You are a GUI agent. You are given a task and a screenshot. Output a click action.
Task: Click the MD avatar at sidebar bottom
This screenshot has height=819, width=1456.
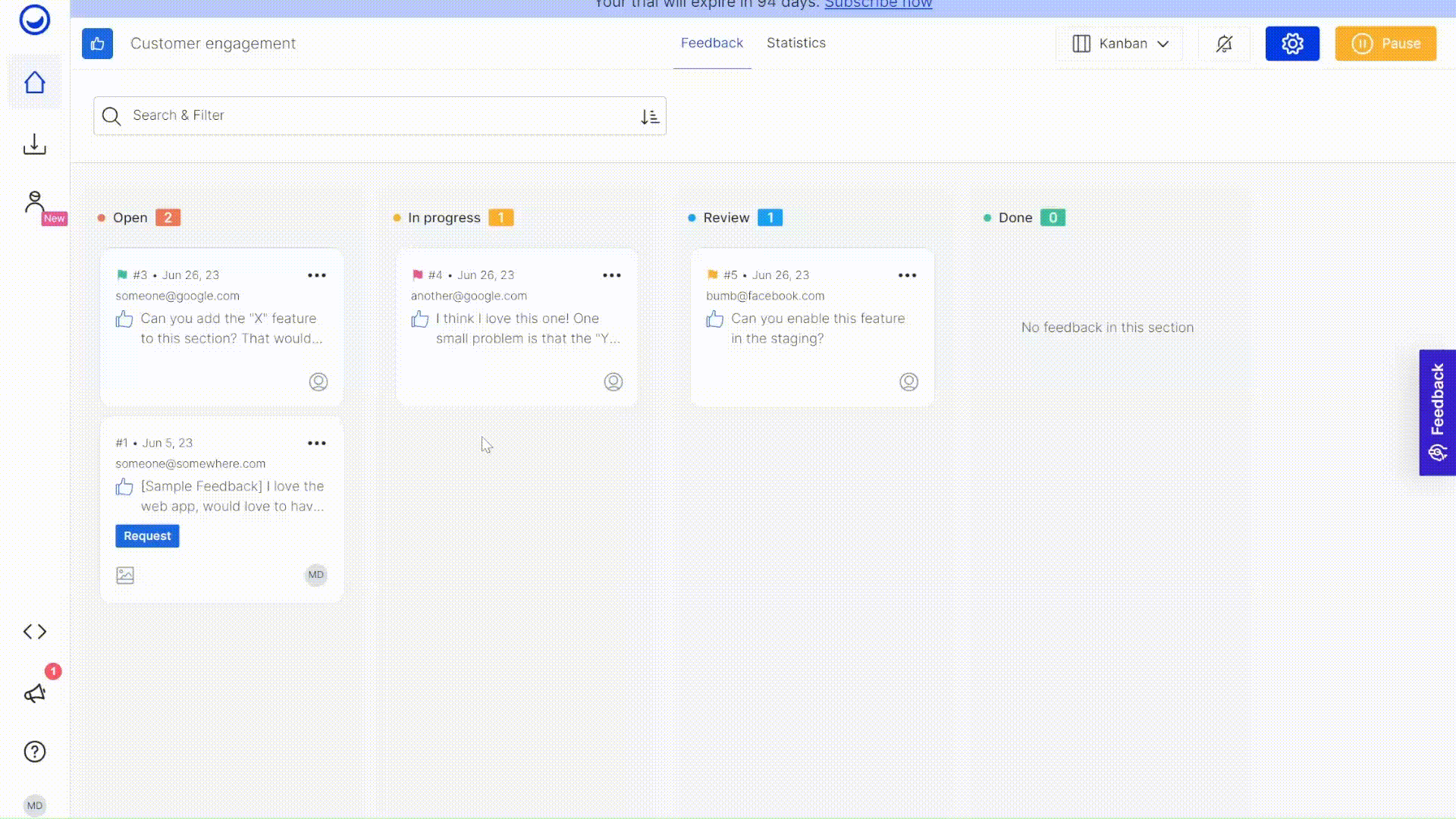click(34, 805)
